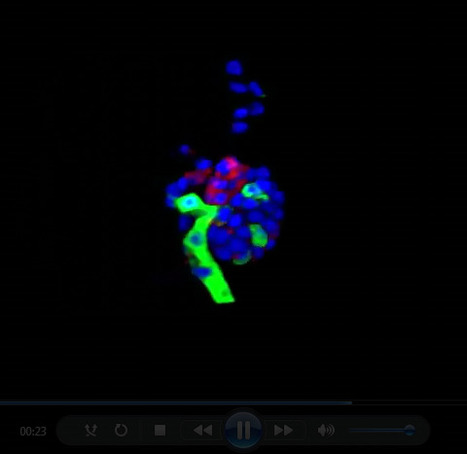
Task: Toggle repeat with the circular arrow icon
Action: 121,430
